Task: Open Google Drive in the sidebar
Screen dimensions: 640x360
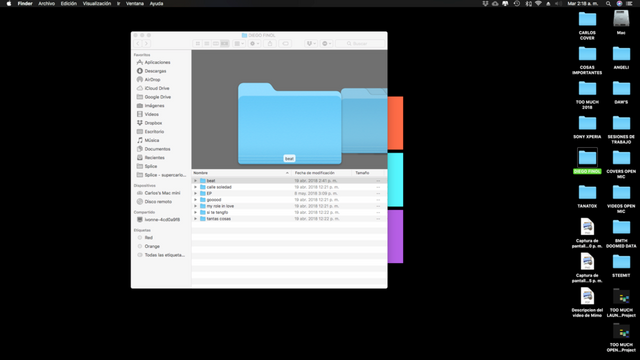Action: [x=158, y=97]
